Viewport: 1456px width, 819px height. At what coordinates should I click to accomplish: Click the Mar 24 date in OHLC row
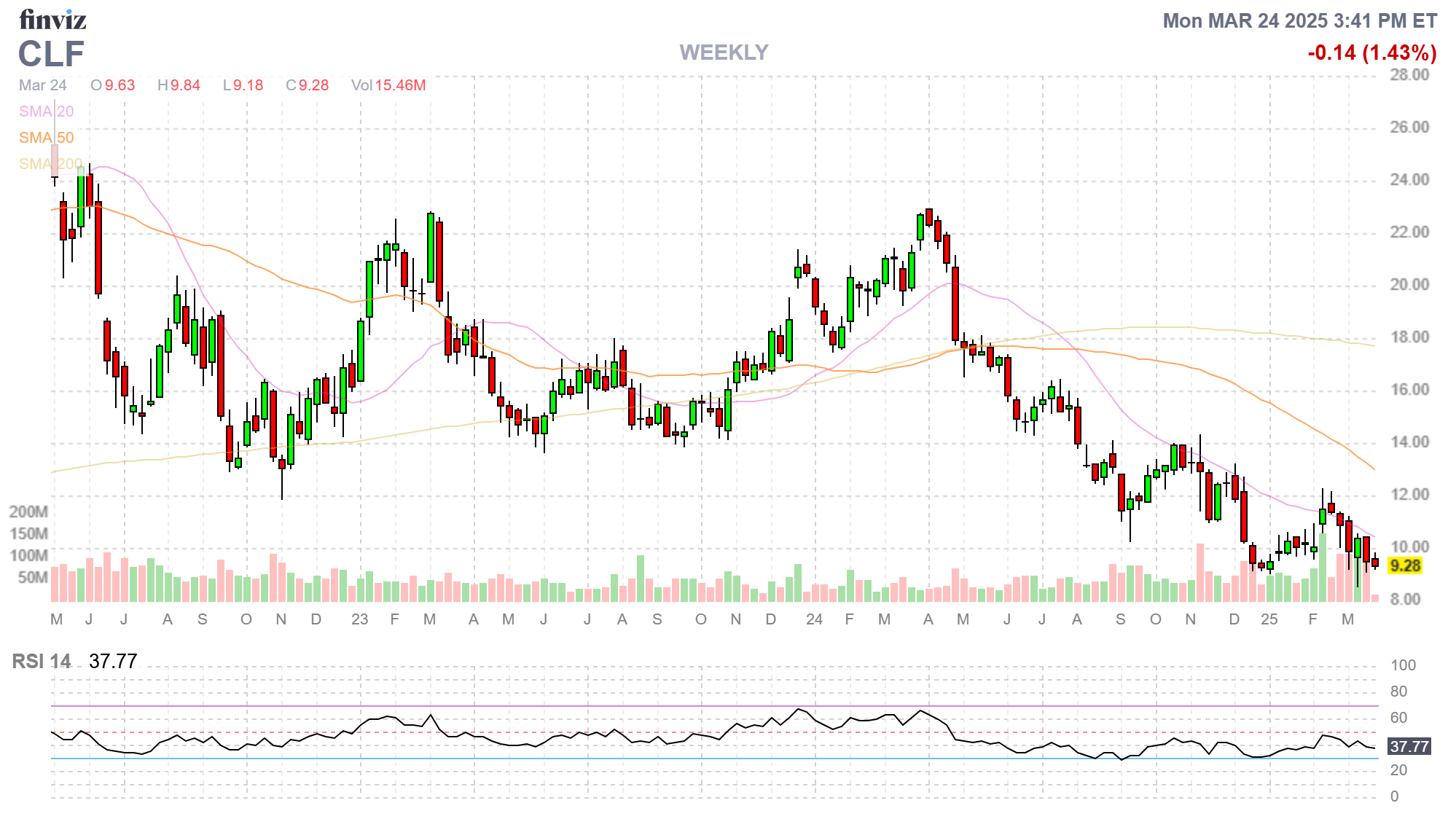coord(42,85)
